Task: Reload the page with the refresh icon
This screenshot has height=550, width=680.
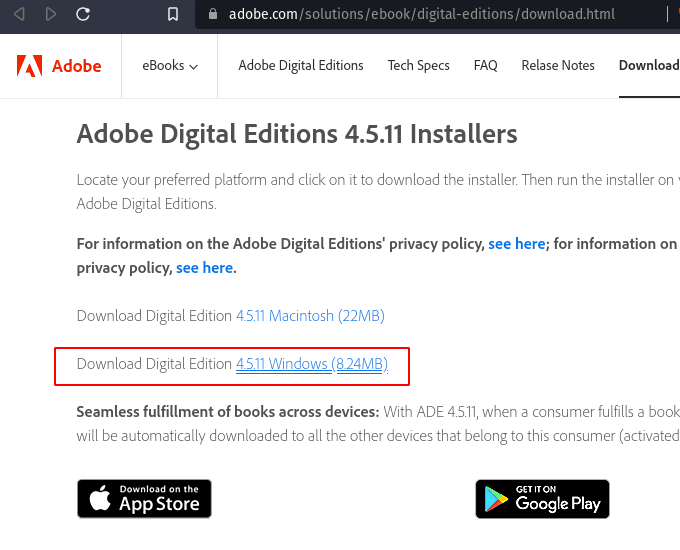Action: coord(83,14)
